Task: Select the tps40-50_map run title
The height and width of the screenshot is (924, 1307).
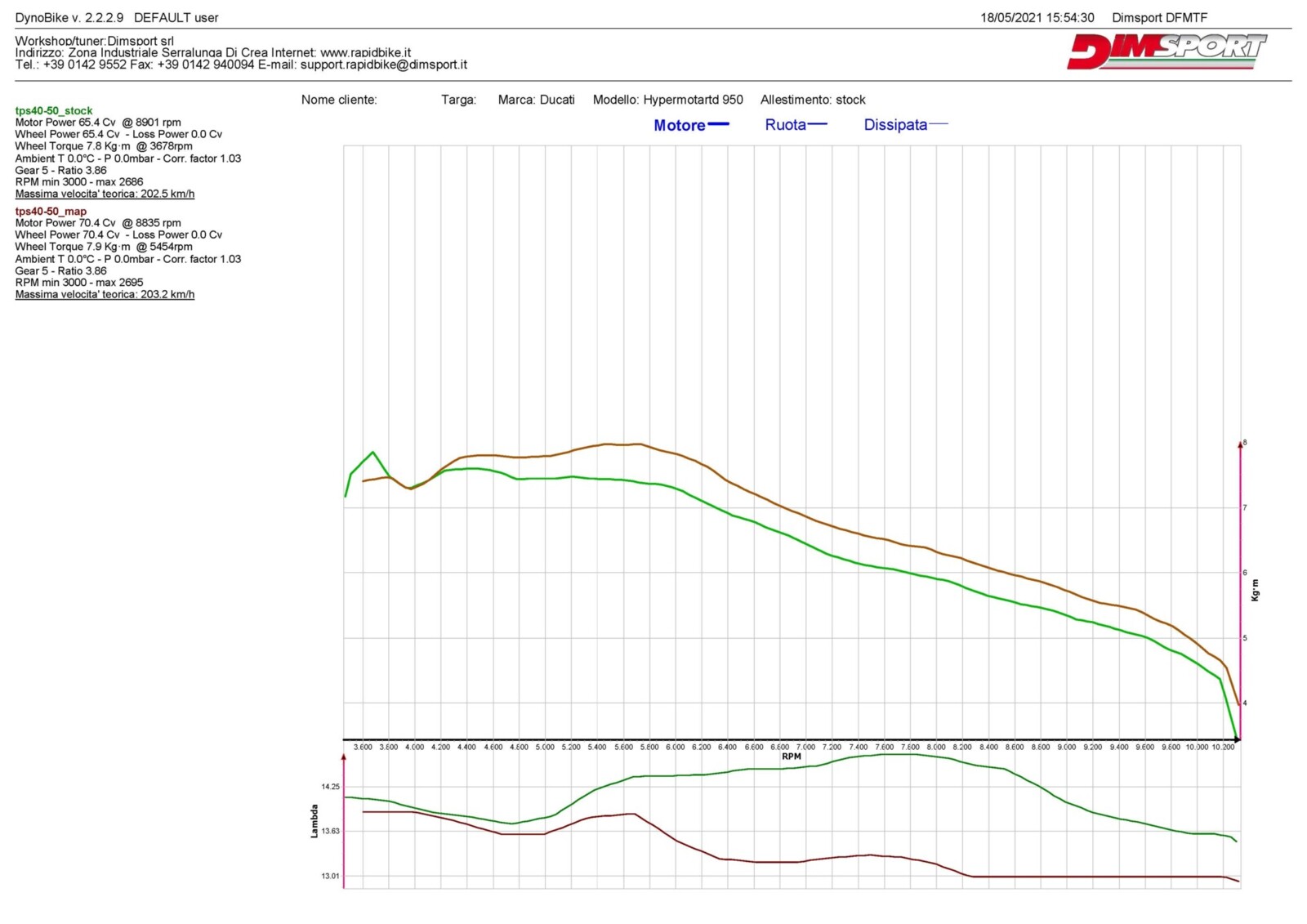Action: coord(51,211)
